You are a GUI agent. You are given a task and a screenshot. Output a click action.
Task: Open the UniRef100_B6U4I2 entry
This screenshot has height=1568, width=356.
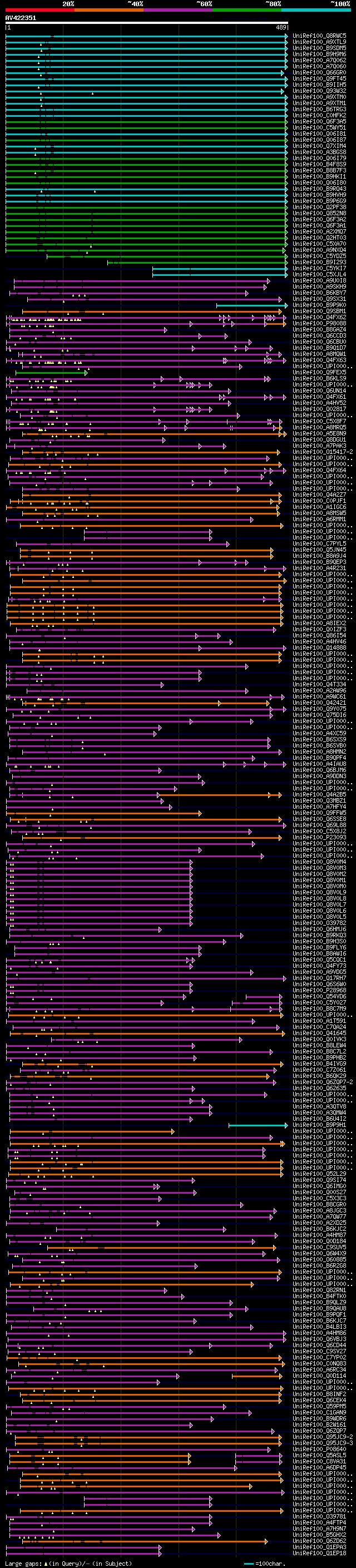click(x=319, y=1118)
